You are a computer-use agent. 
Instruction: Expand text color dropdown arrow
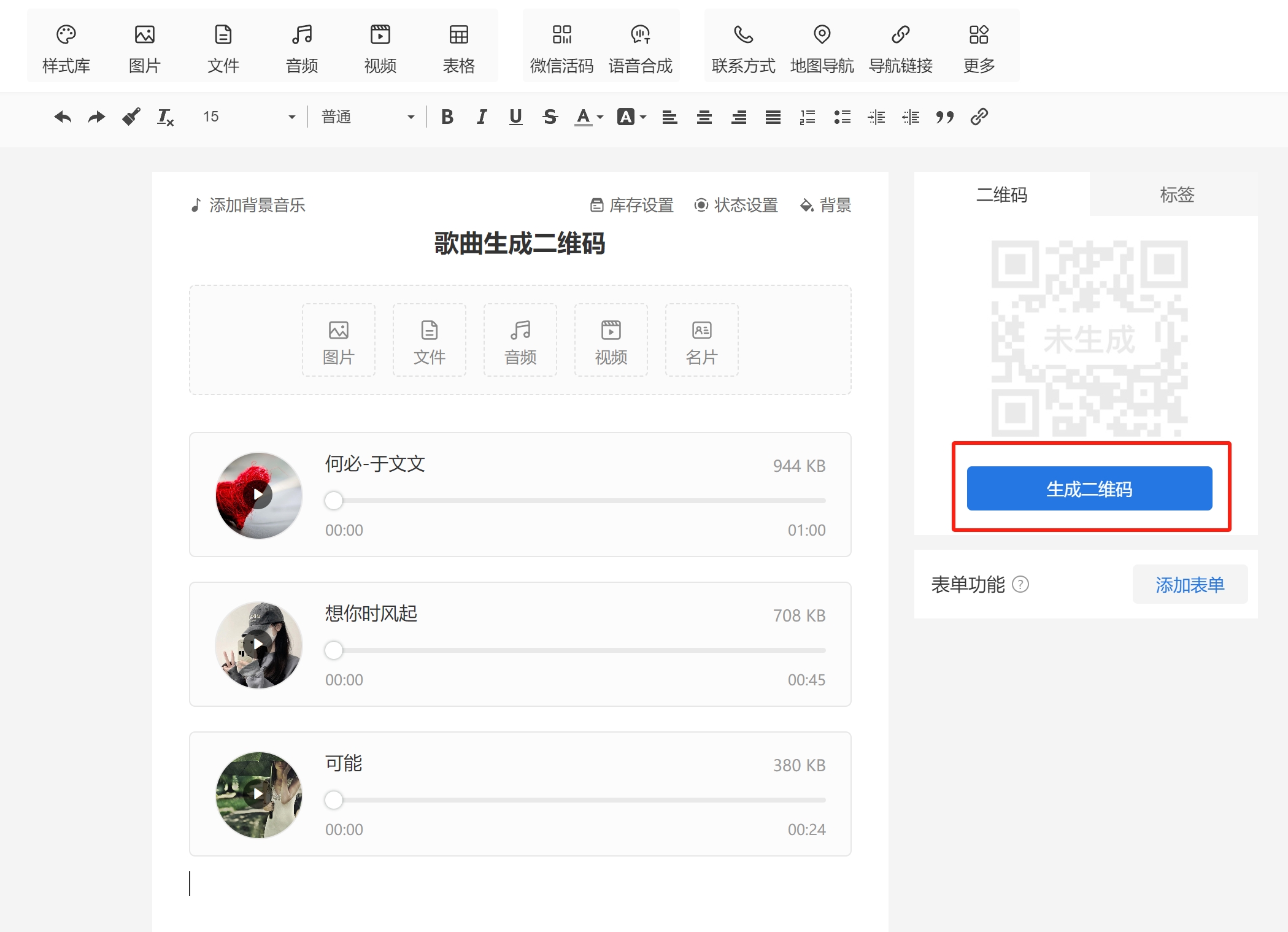(600, 117)
